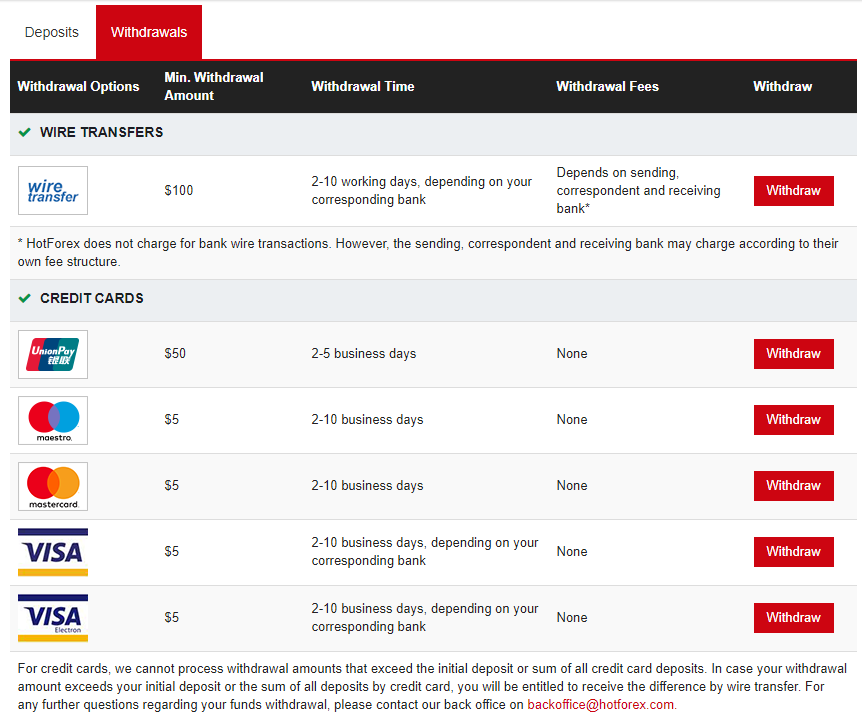
Task: Click the wire transfer logo
Action: pyautogui.click(x=53, y=190)
